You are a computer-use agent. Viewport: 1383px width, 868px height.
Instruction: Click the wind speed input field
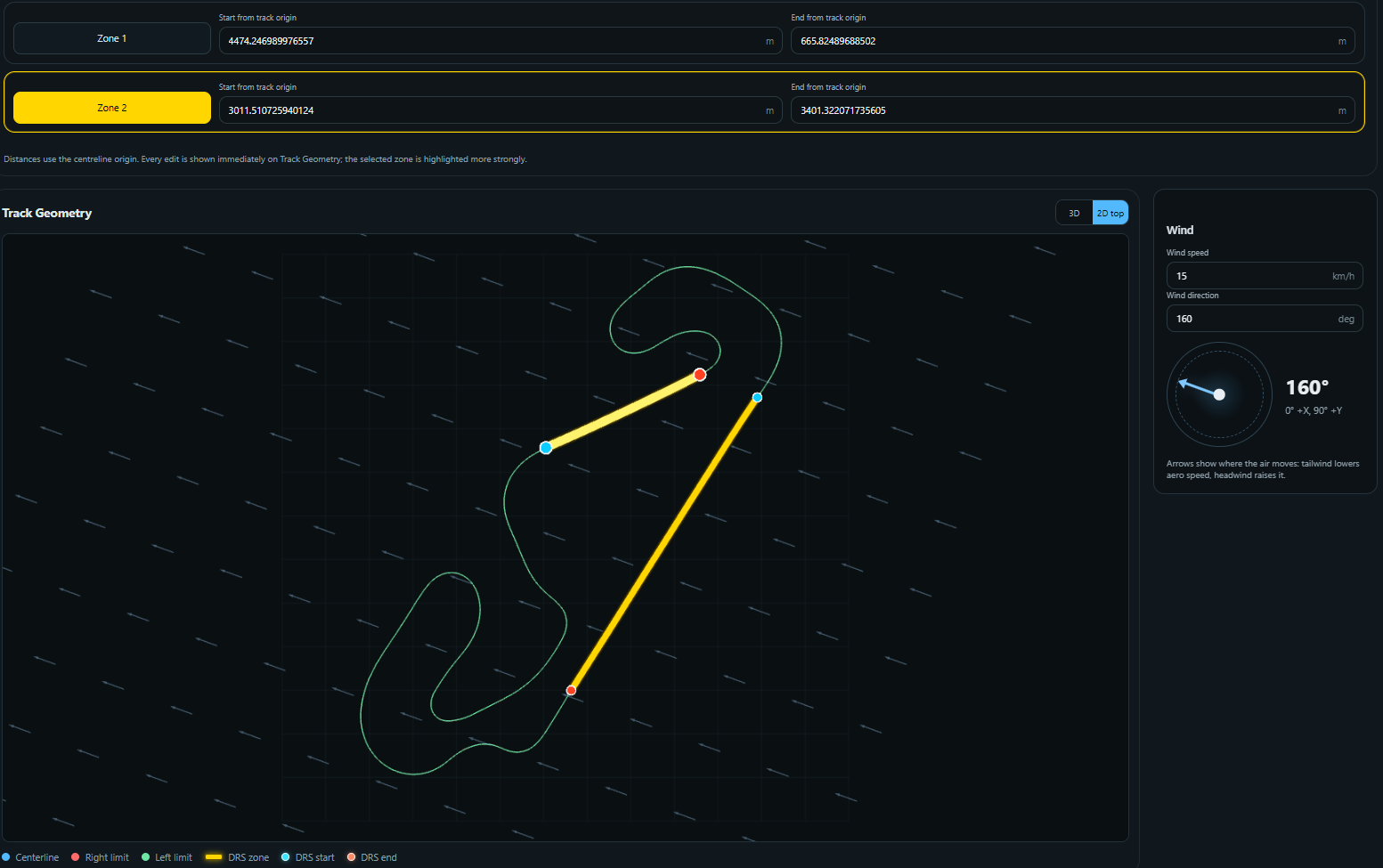coord(1265,276)
